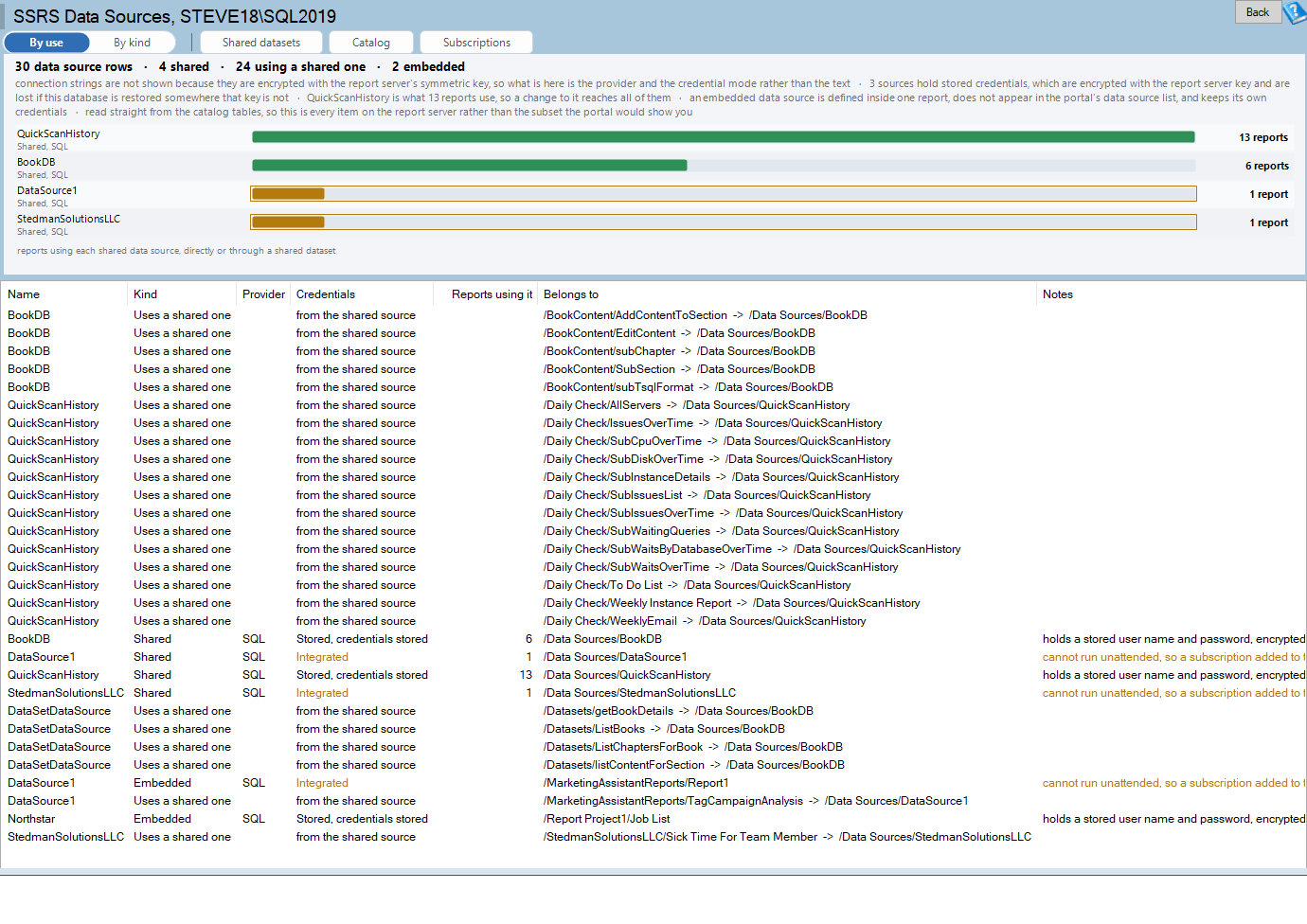
Task: Click the Northstar name cell
Action: tap(31, 819)
